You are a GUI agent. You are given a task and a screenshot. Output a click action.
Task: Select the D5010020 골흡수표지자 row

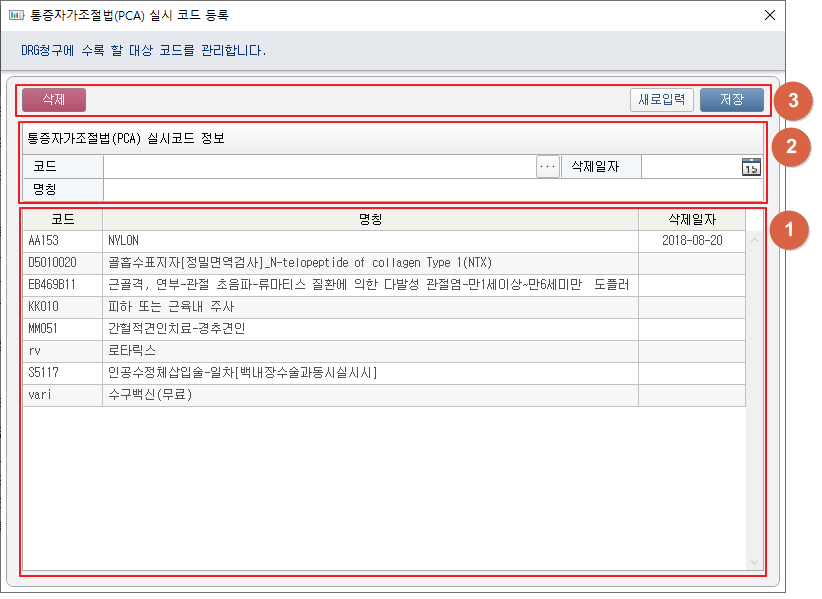[370, 263]
